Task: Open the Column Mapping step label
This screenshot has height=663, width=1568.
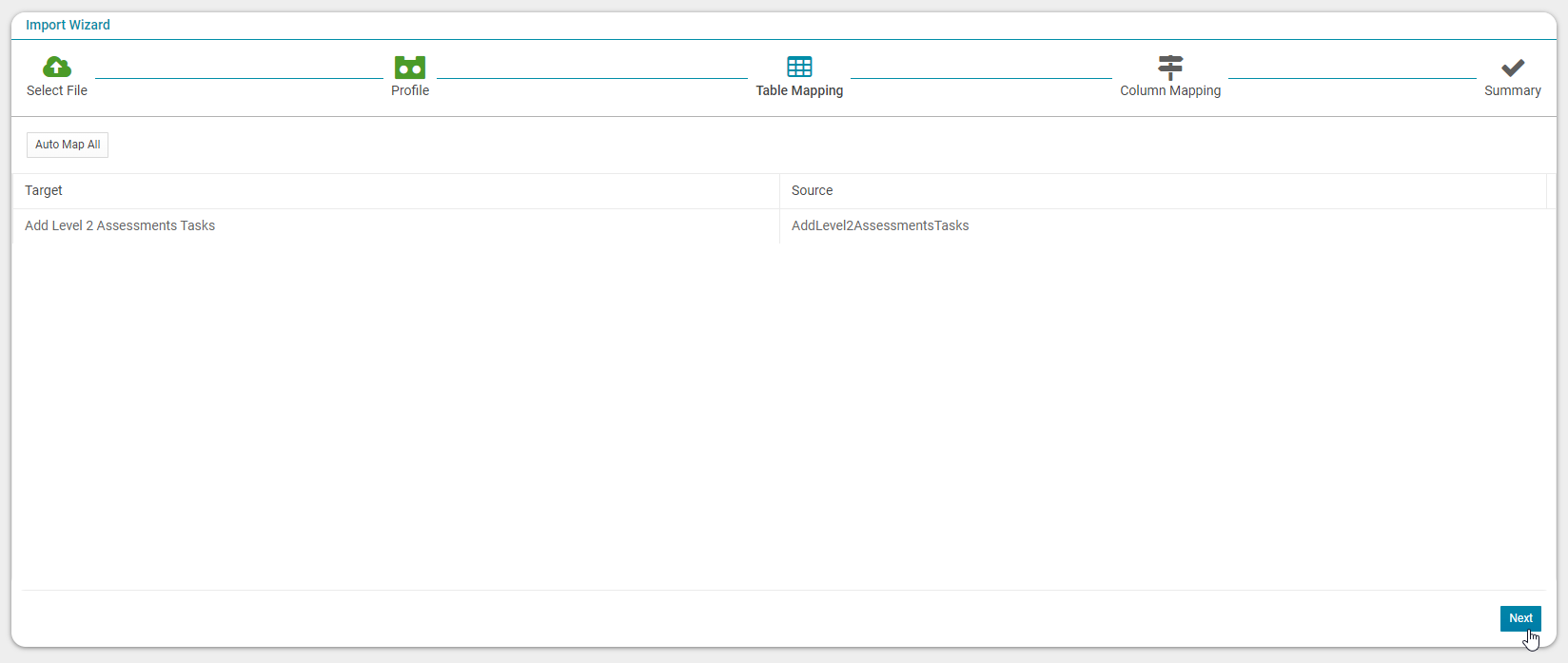Action: pos(1170,90)
